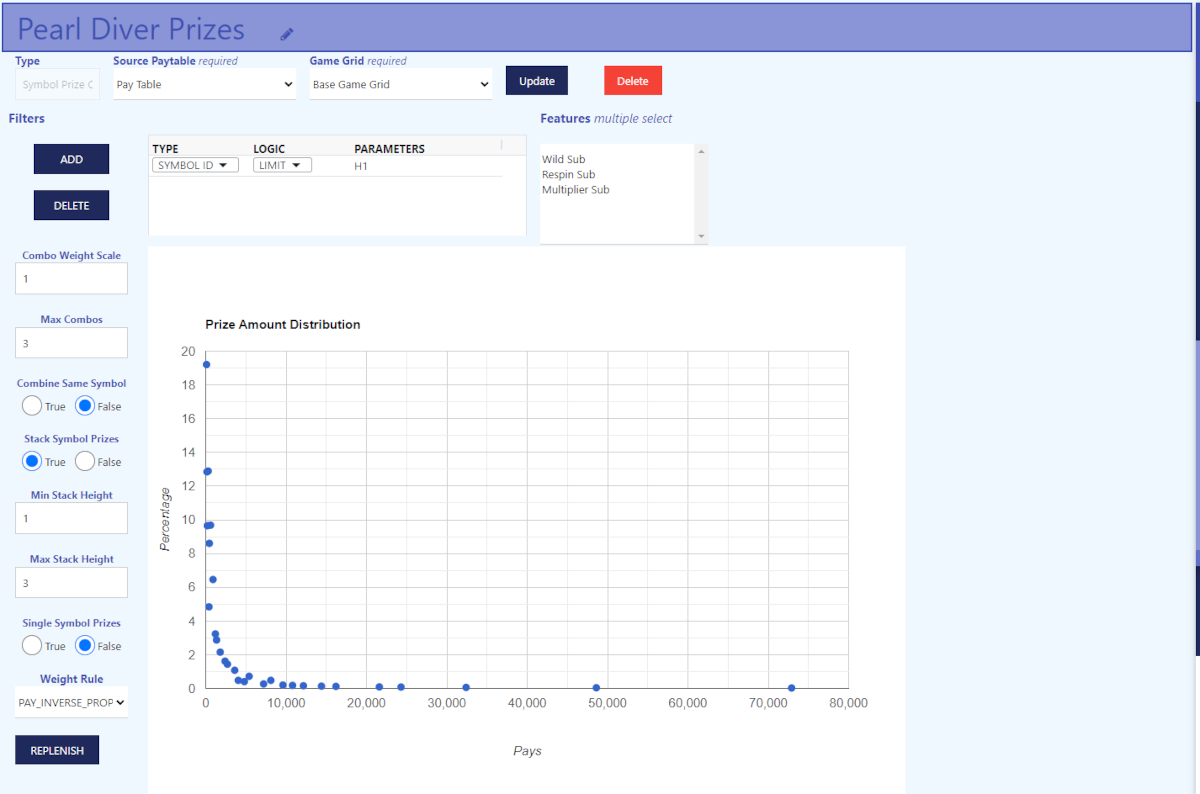Choose Multiplier Sub from Features list
1200x794 pixels.
(x=575, y=189)
